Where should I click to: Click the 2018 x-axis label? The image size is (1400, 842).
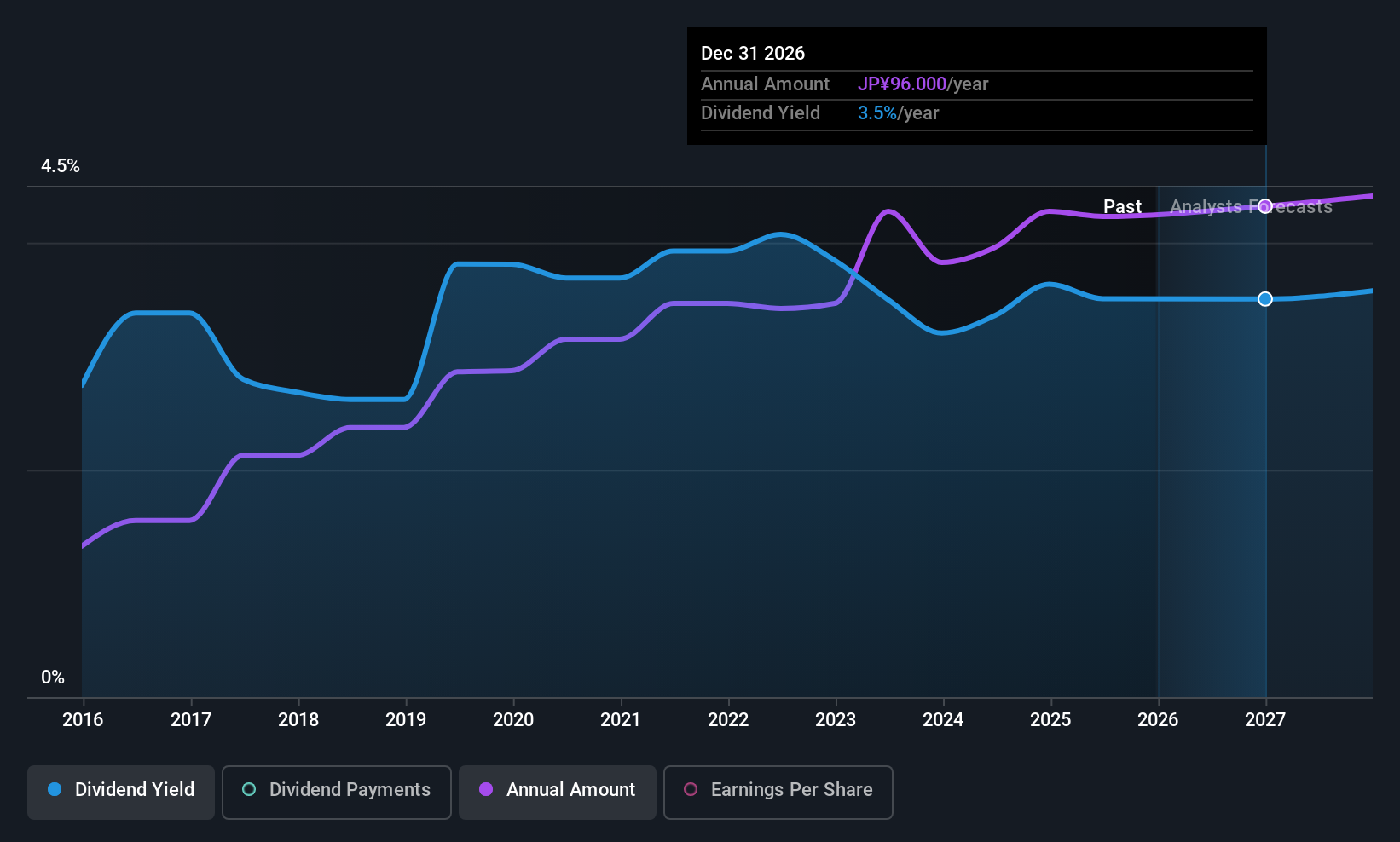(298, 720)
